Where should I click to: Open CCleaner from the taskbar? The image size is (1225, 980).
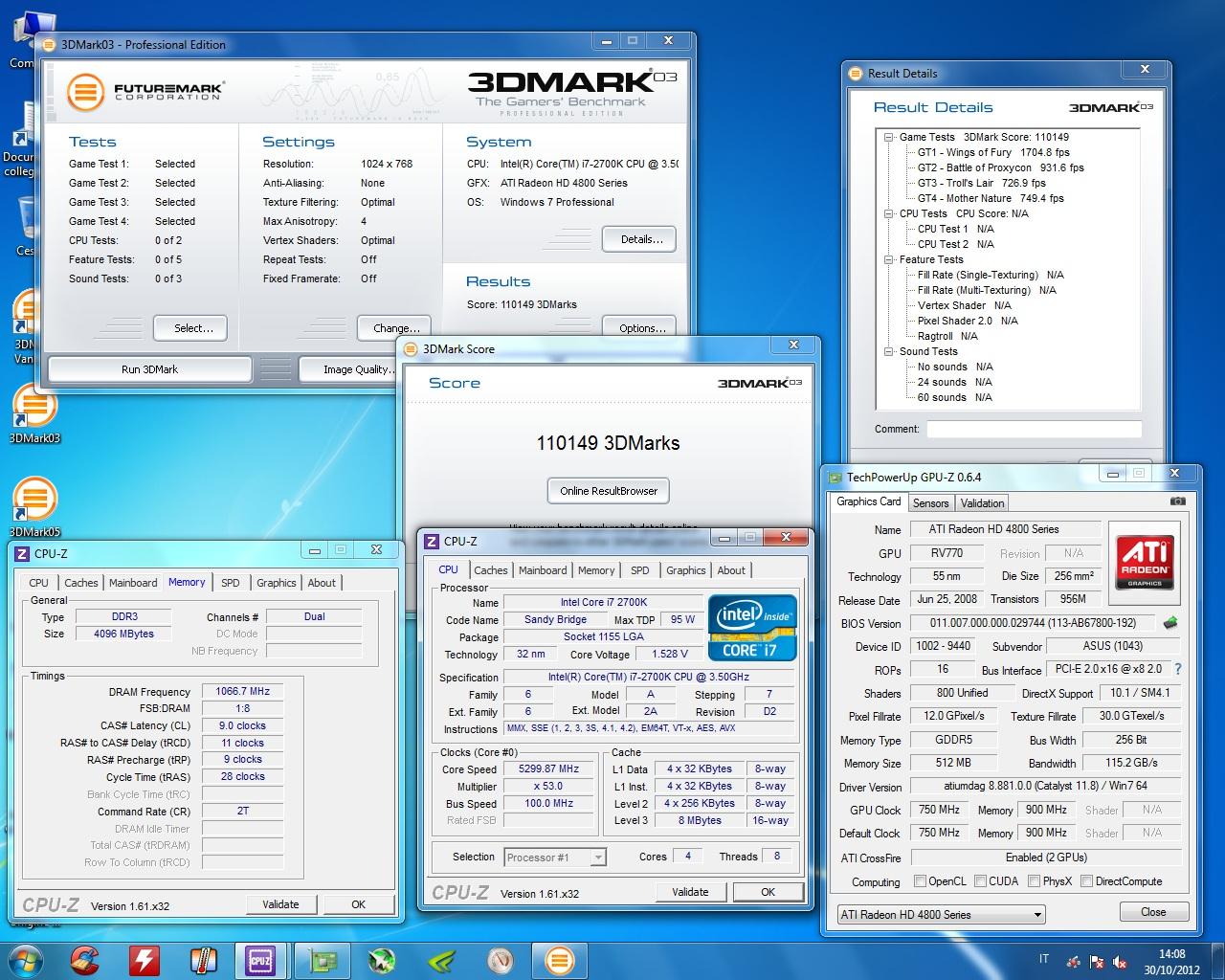(x=85, y=960)
